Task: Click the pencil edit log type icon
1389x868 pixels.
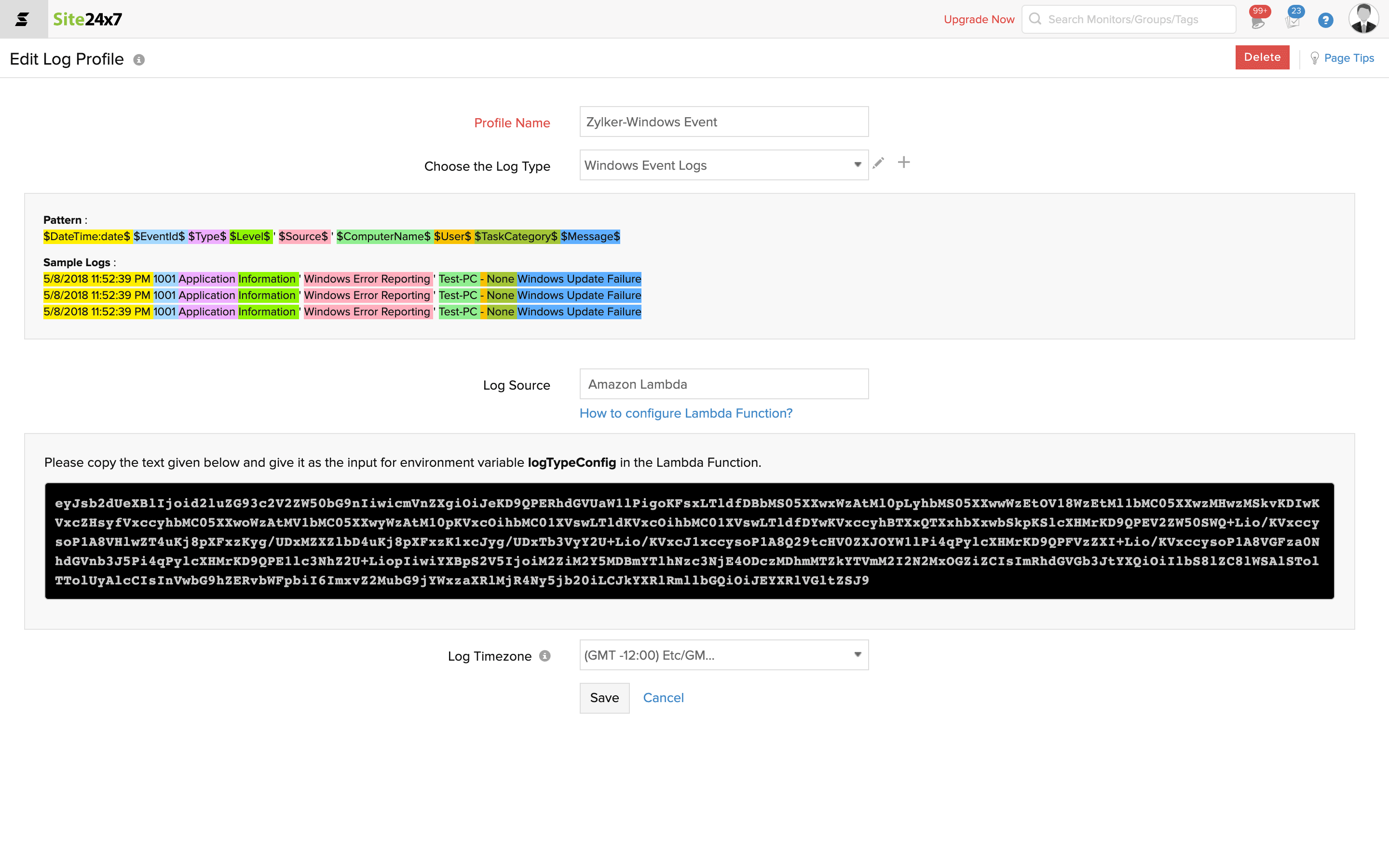Action: coord(878,163)
